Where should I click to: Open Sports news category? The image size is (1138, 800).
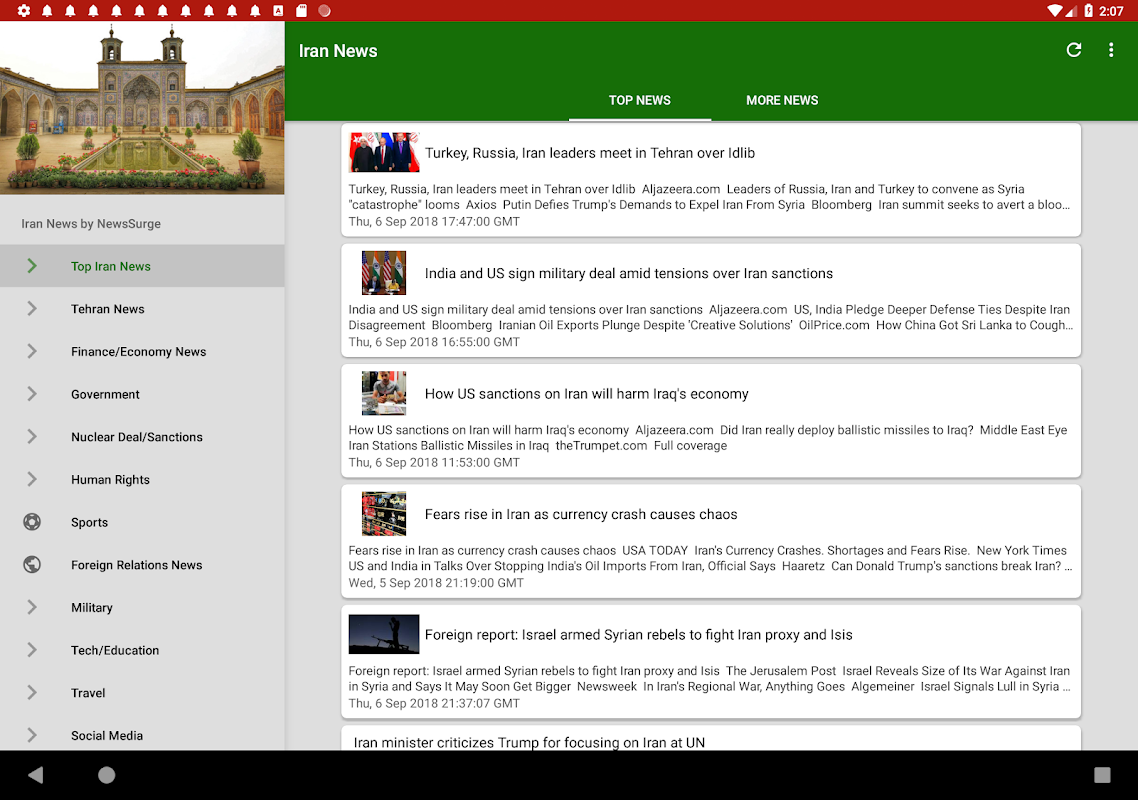point(142,523)
